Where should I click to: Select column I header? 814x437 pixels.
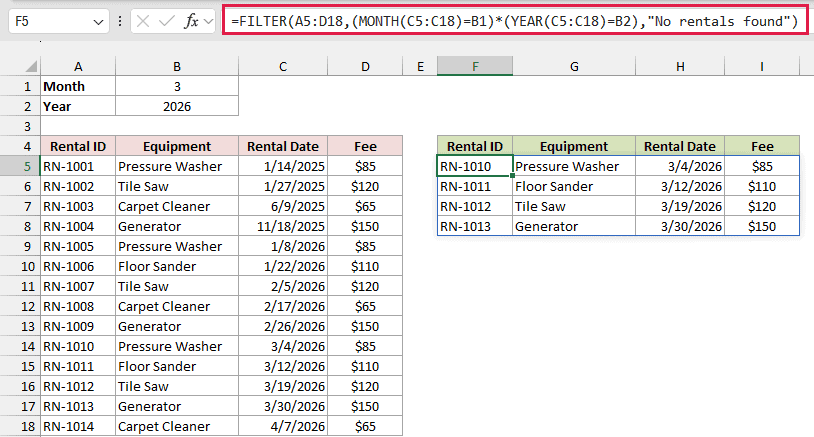tap(762, 66)
